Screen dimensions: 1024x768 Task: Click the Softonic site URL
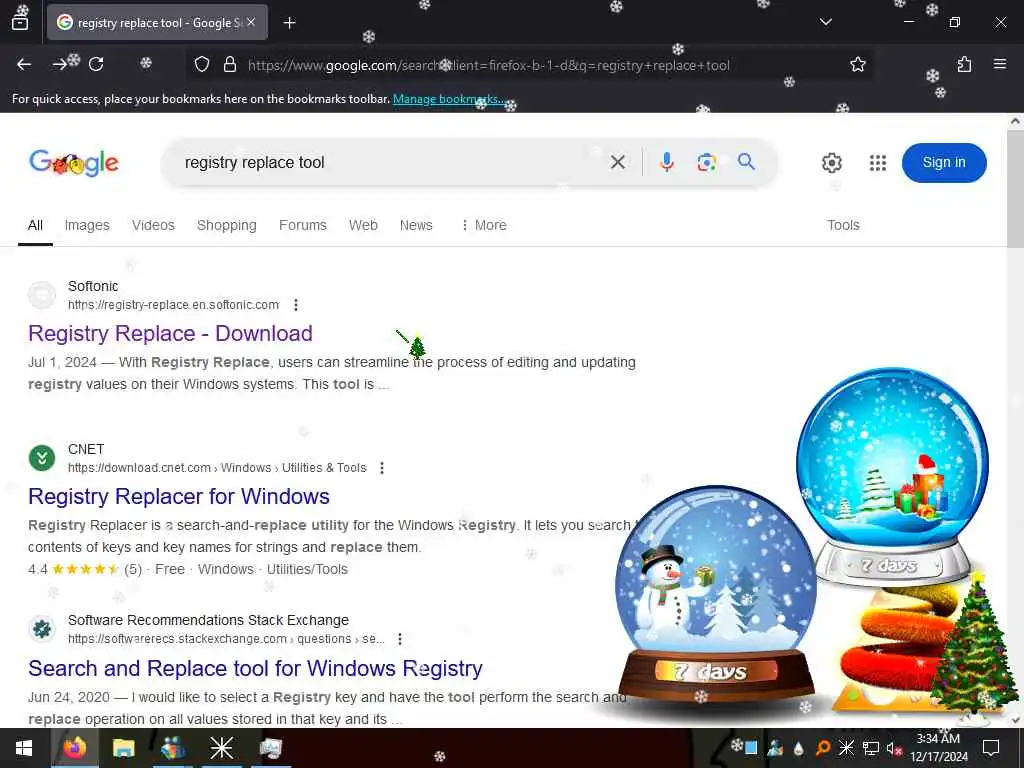point(173,305)
